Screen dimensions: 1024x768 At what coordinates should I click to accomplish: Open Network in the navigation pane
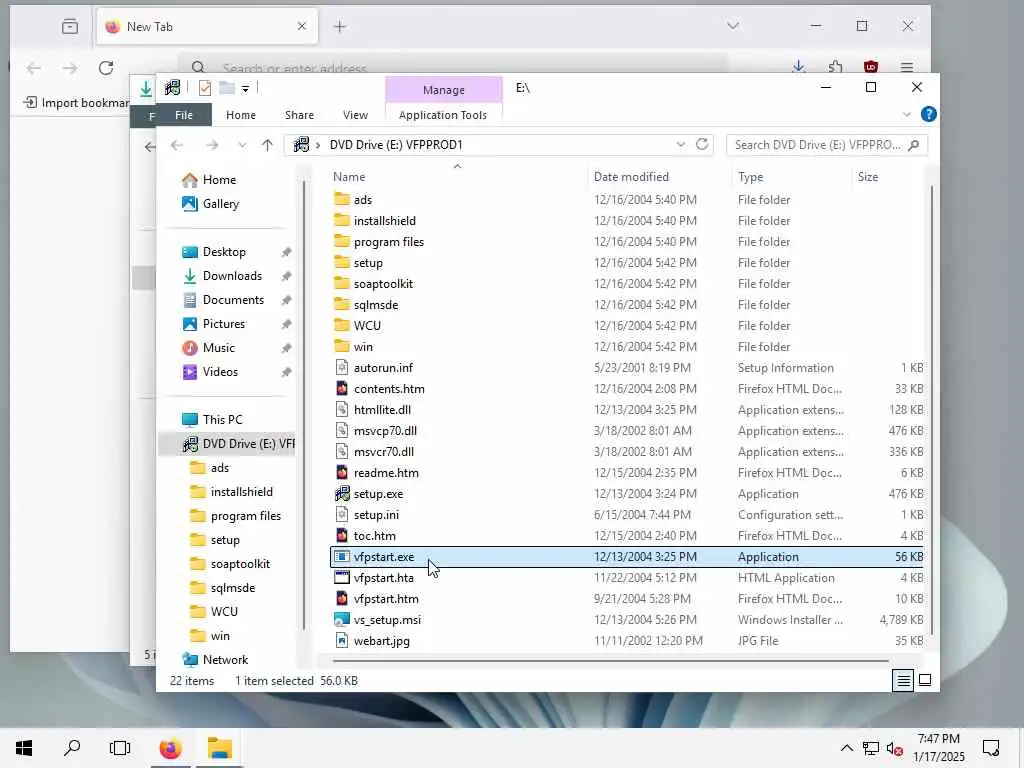225,660
